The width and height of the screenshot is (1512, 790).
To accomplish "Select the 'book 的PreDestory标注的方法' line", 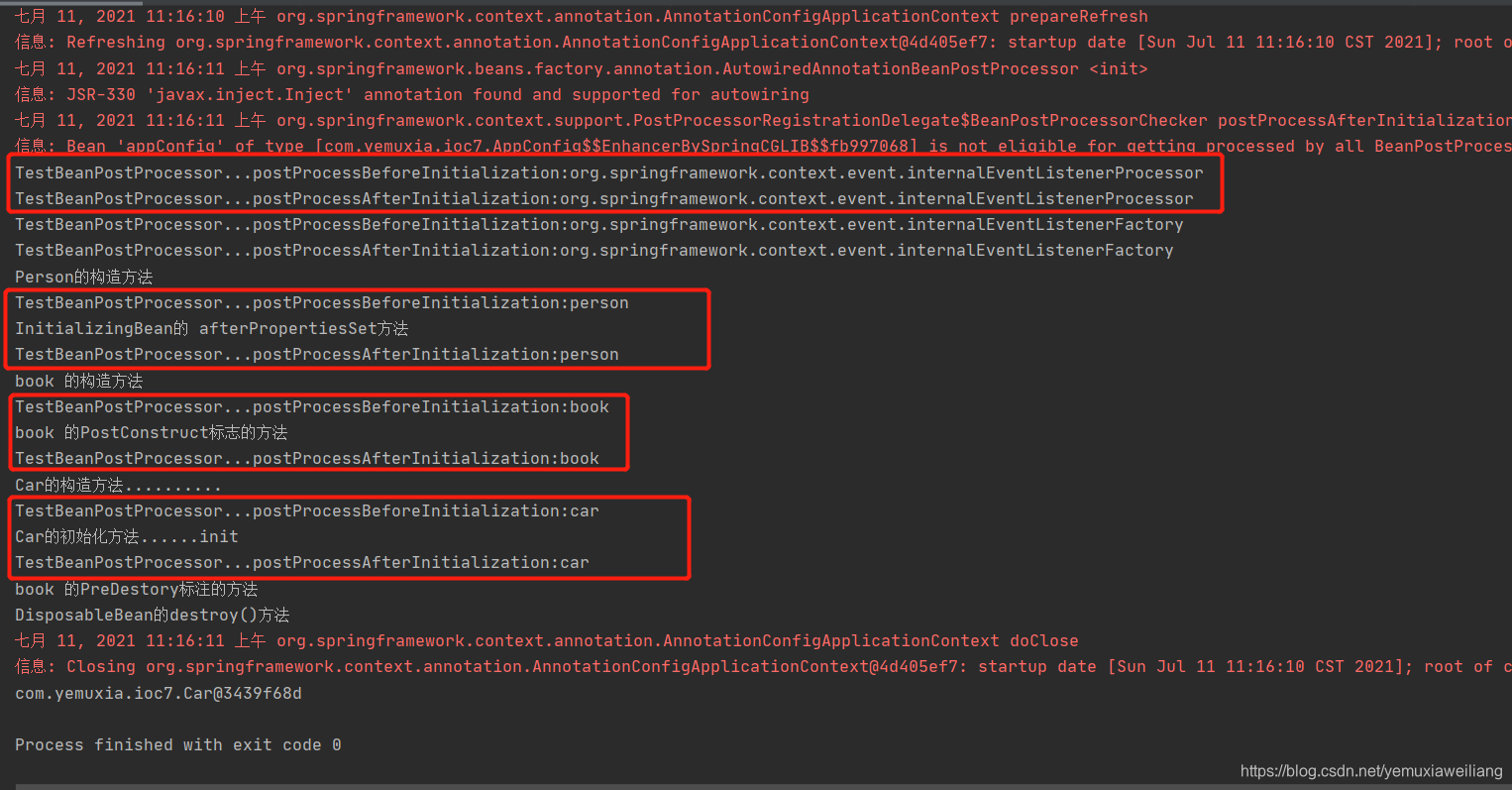I will (x=137, y=589).
